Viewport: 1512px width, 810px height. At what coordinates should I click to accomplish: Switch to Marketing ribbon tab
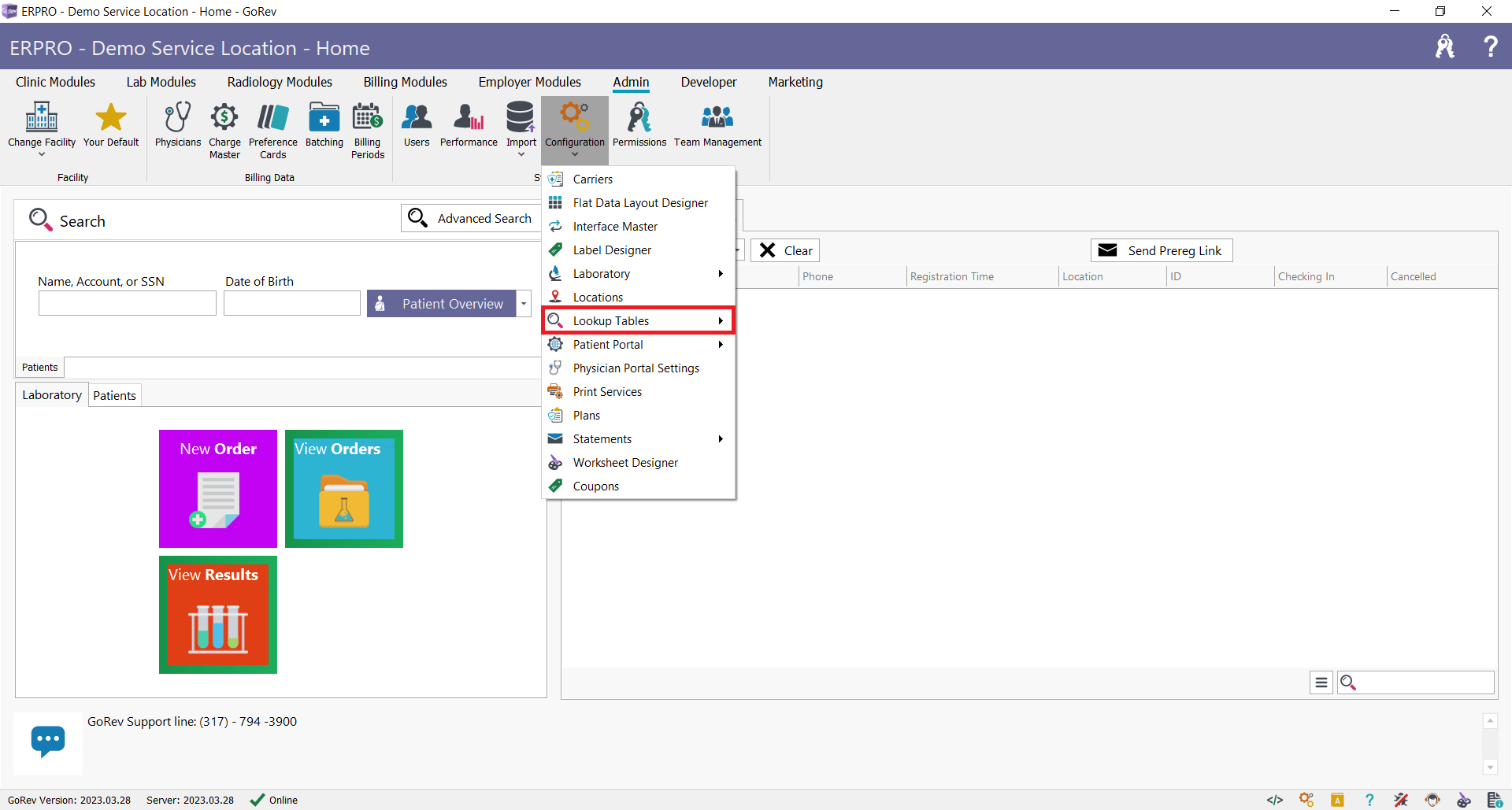(795, 82)
